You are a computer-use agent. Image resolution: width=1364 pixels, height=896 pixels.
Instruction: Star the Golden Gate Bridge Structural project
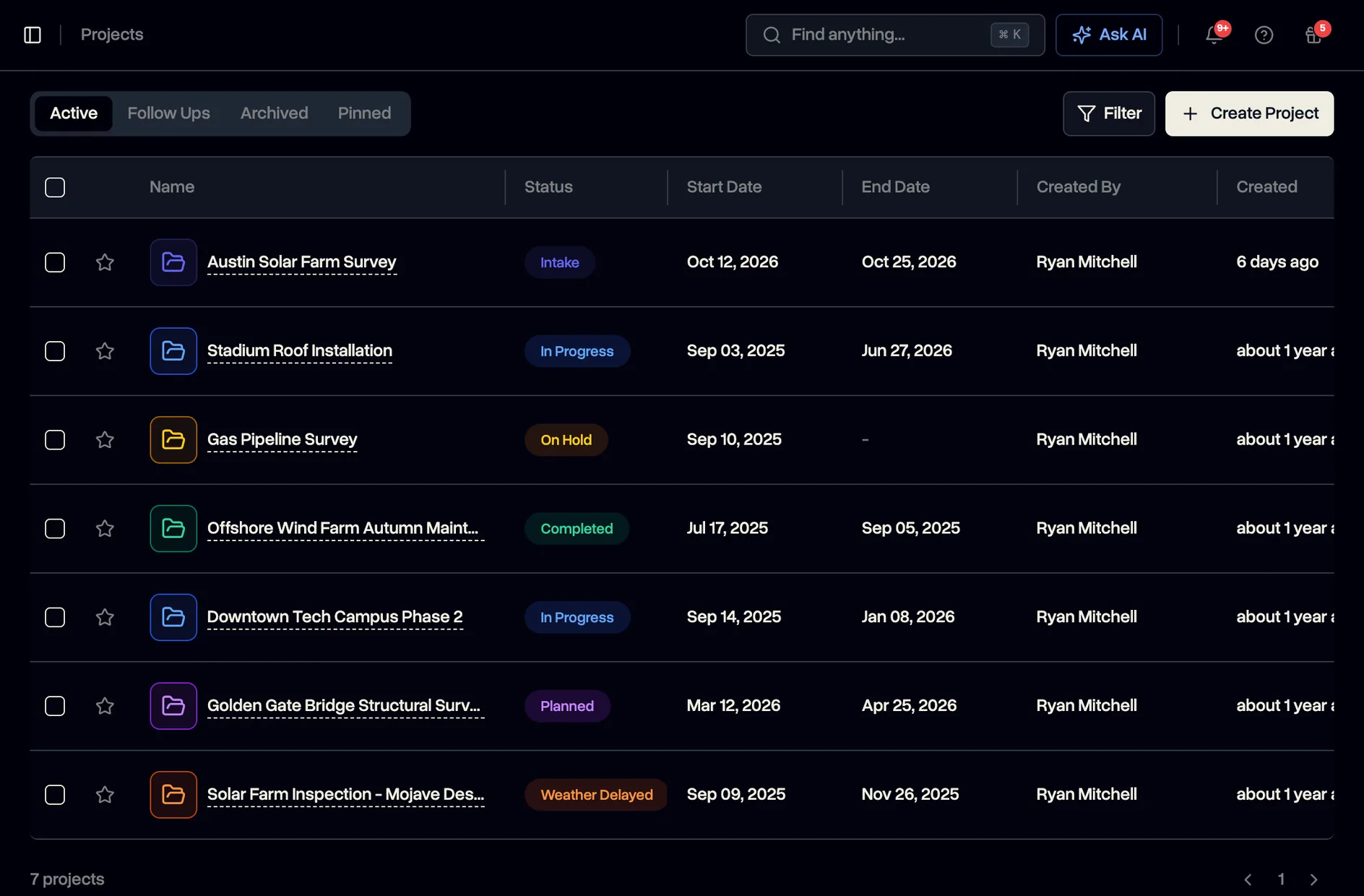pos(105,706)
